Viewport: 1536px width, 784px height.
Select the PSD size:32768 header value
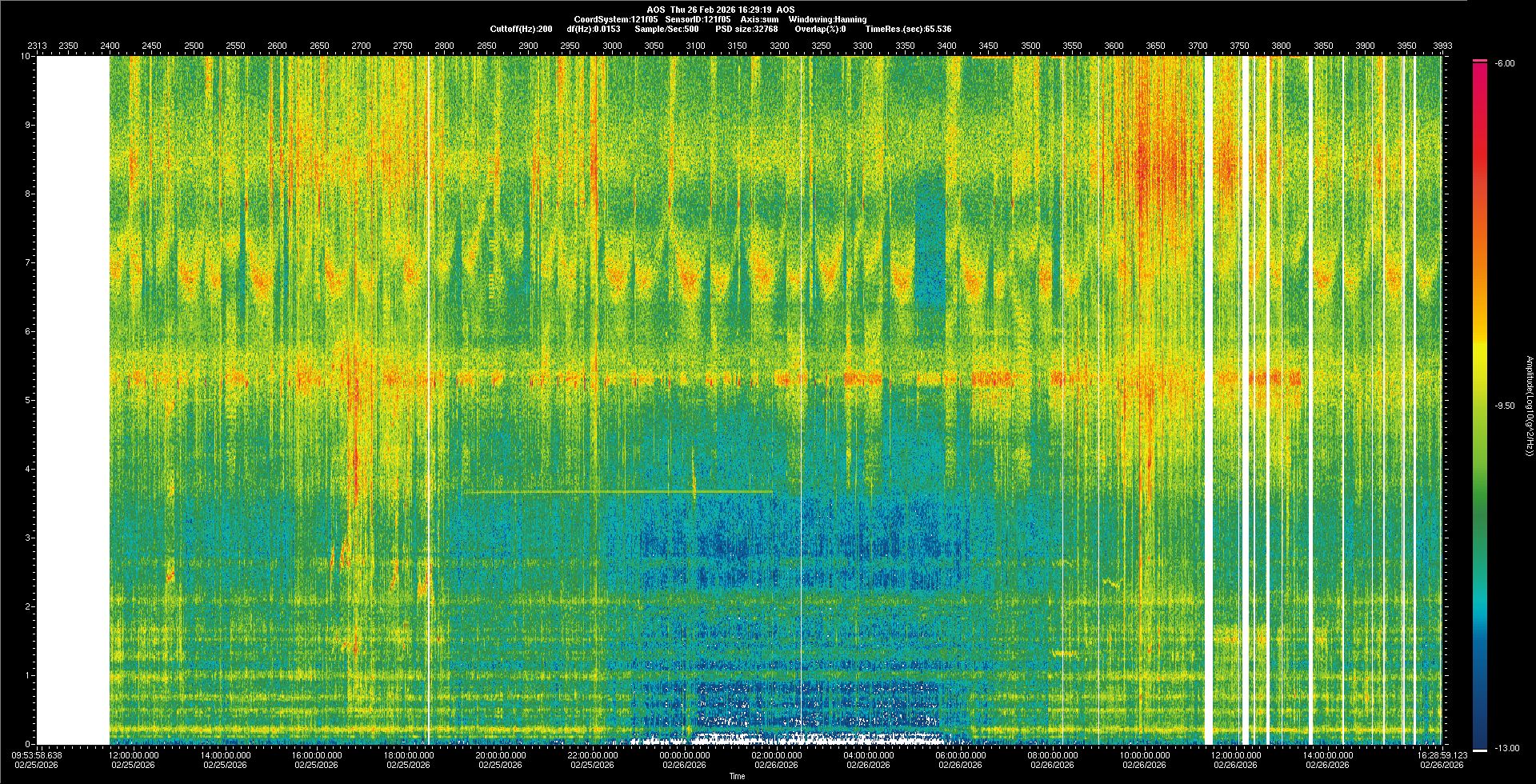coord(746,29)
